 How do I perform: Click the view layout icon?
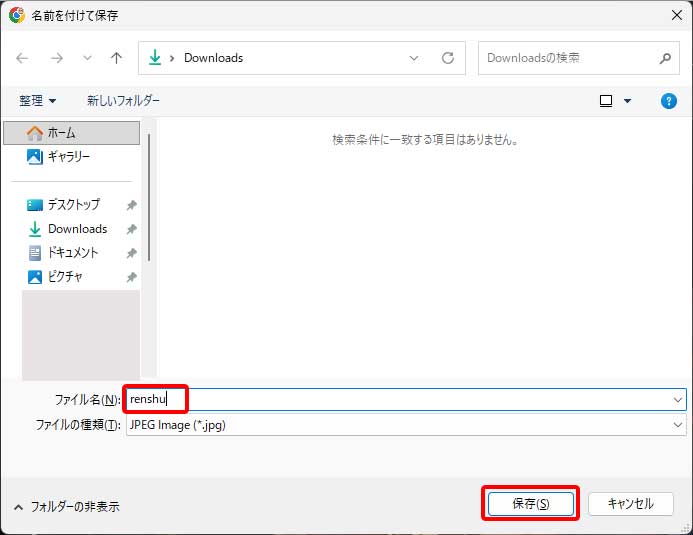click(x=606, y=101)
